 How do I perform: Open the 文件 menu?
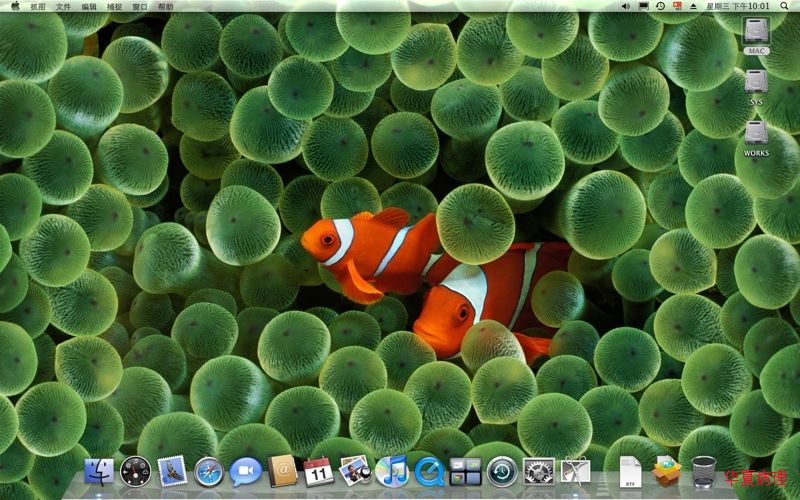click(63, 7)
